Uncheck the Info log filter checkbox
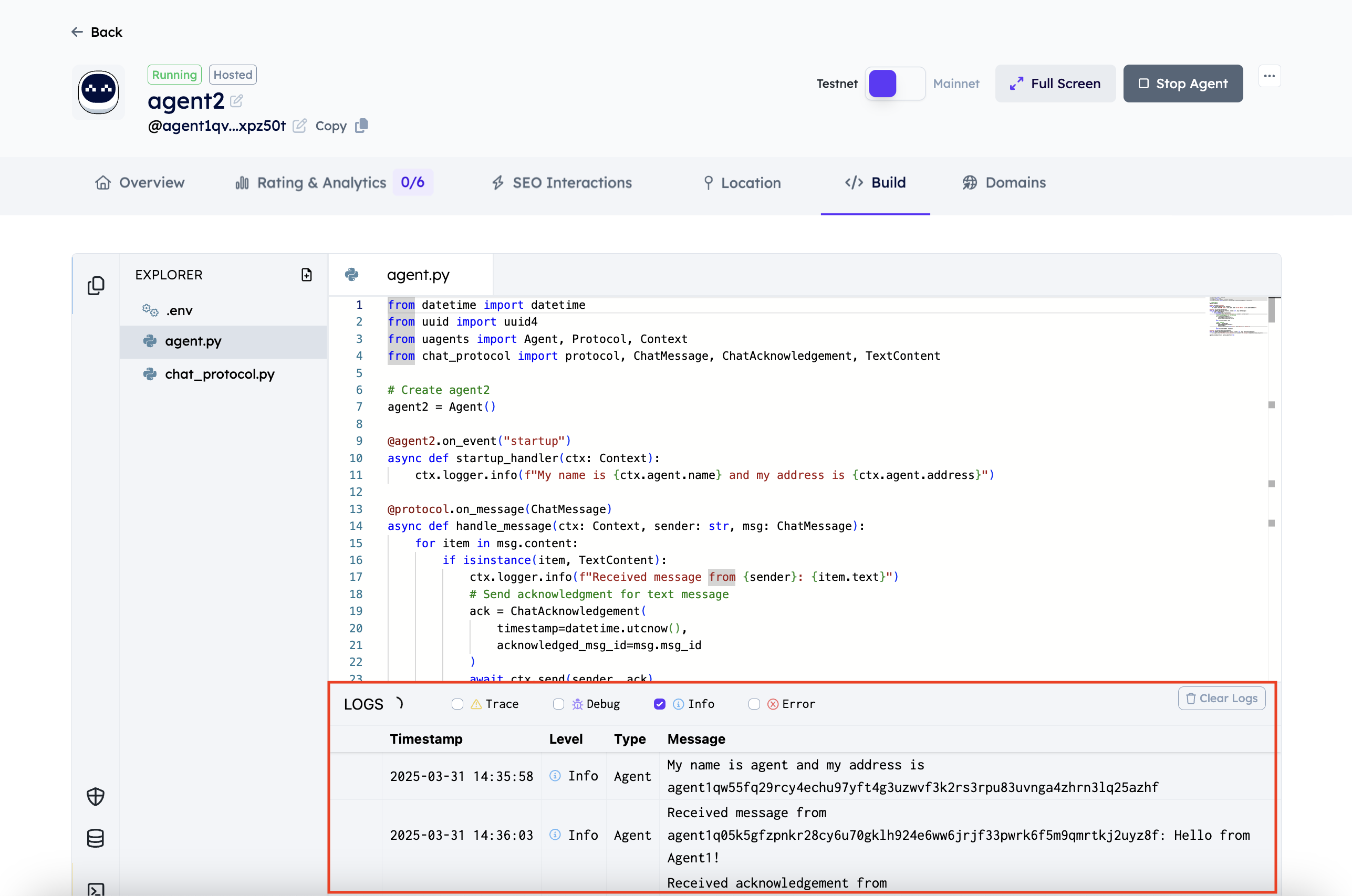1352x896 pixels. [x=659, y=704]
